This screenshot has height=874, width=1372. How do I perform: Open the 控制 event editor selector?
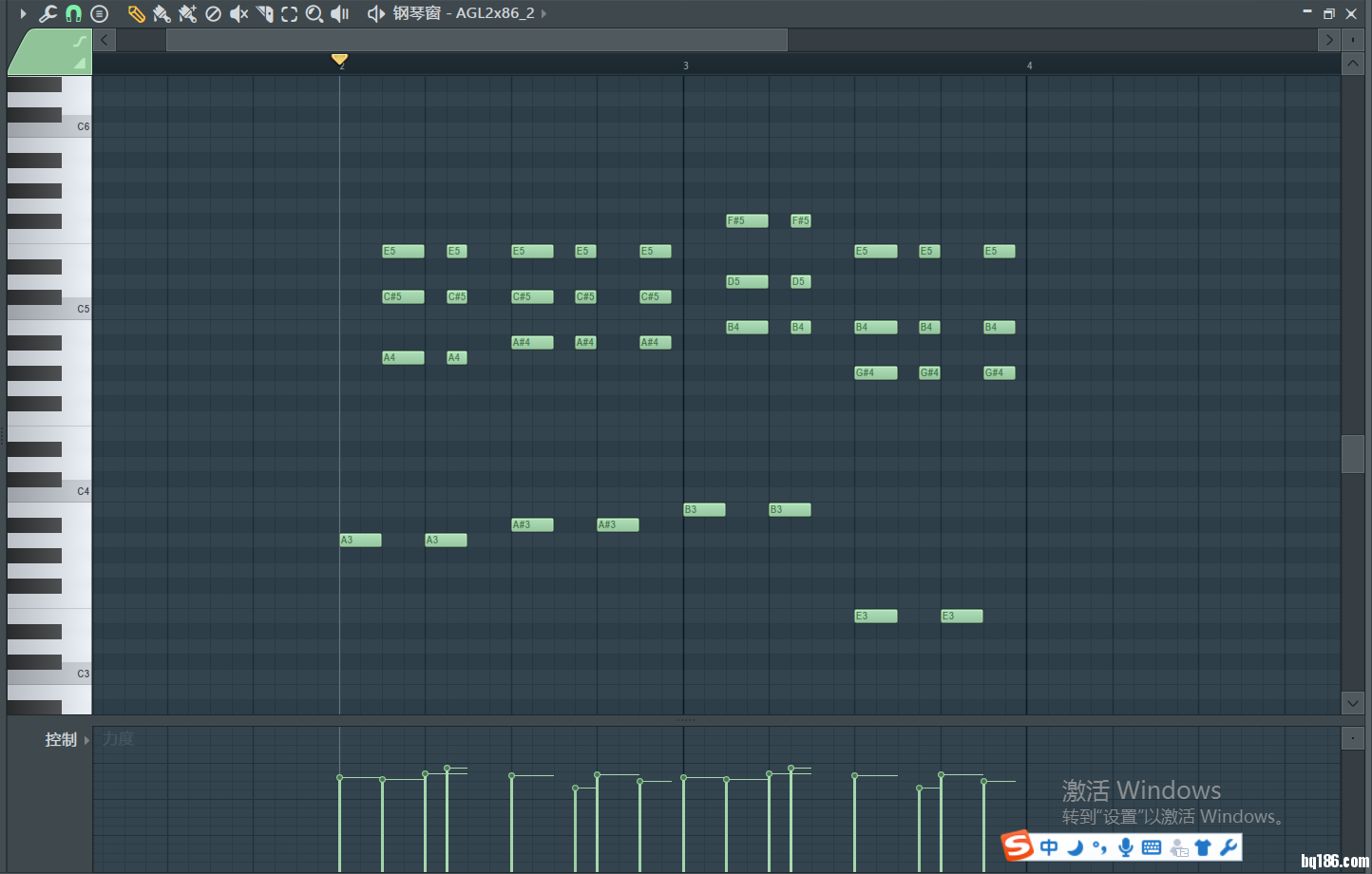(67, 739)
